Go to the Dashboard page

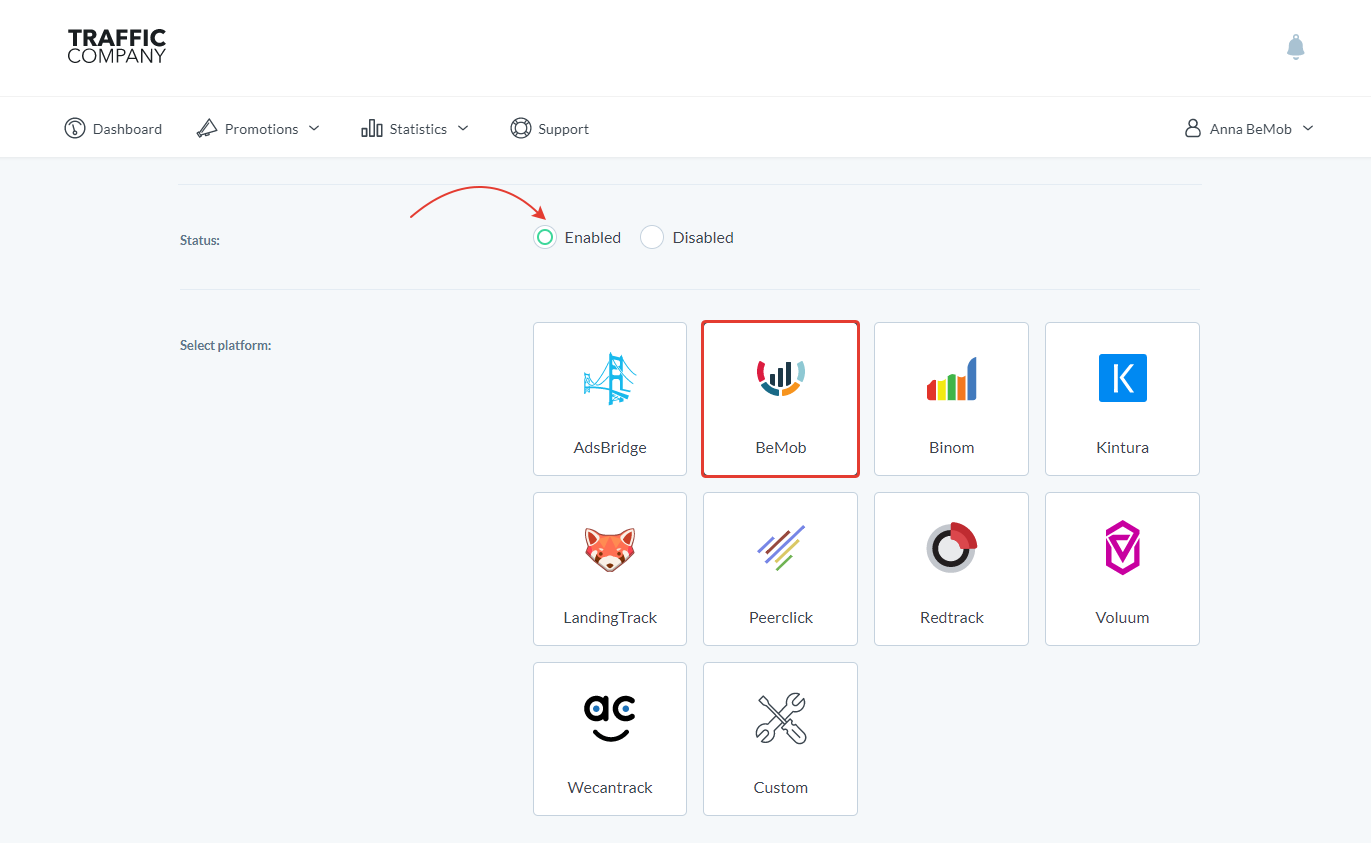127,129
